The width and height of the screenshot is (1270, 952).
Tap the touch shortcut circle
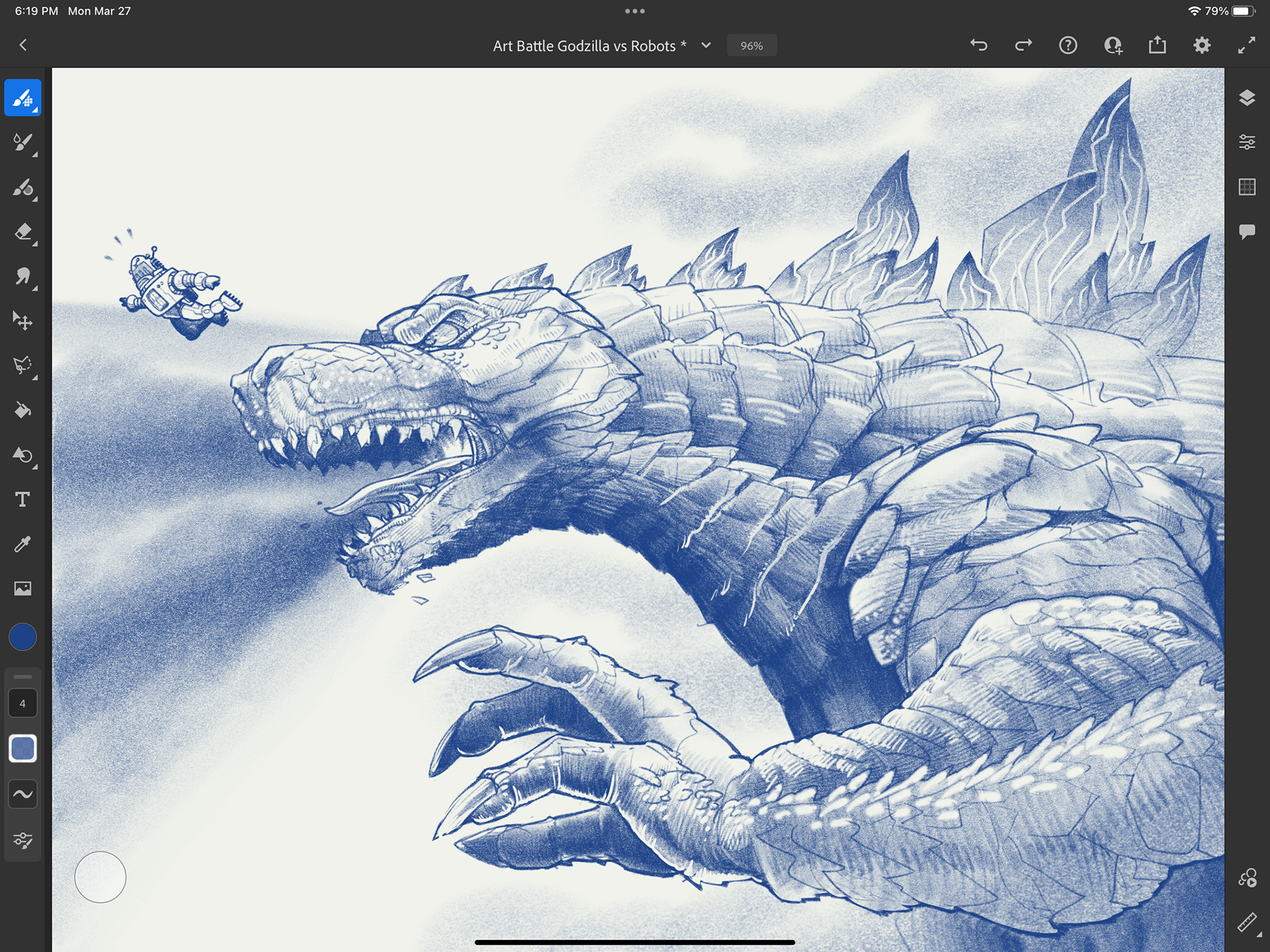(x=101, y=877)
